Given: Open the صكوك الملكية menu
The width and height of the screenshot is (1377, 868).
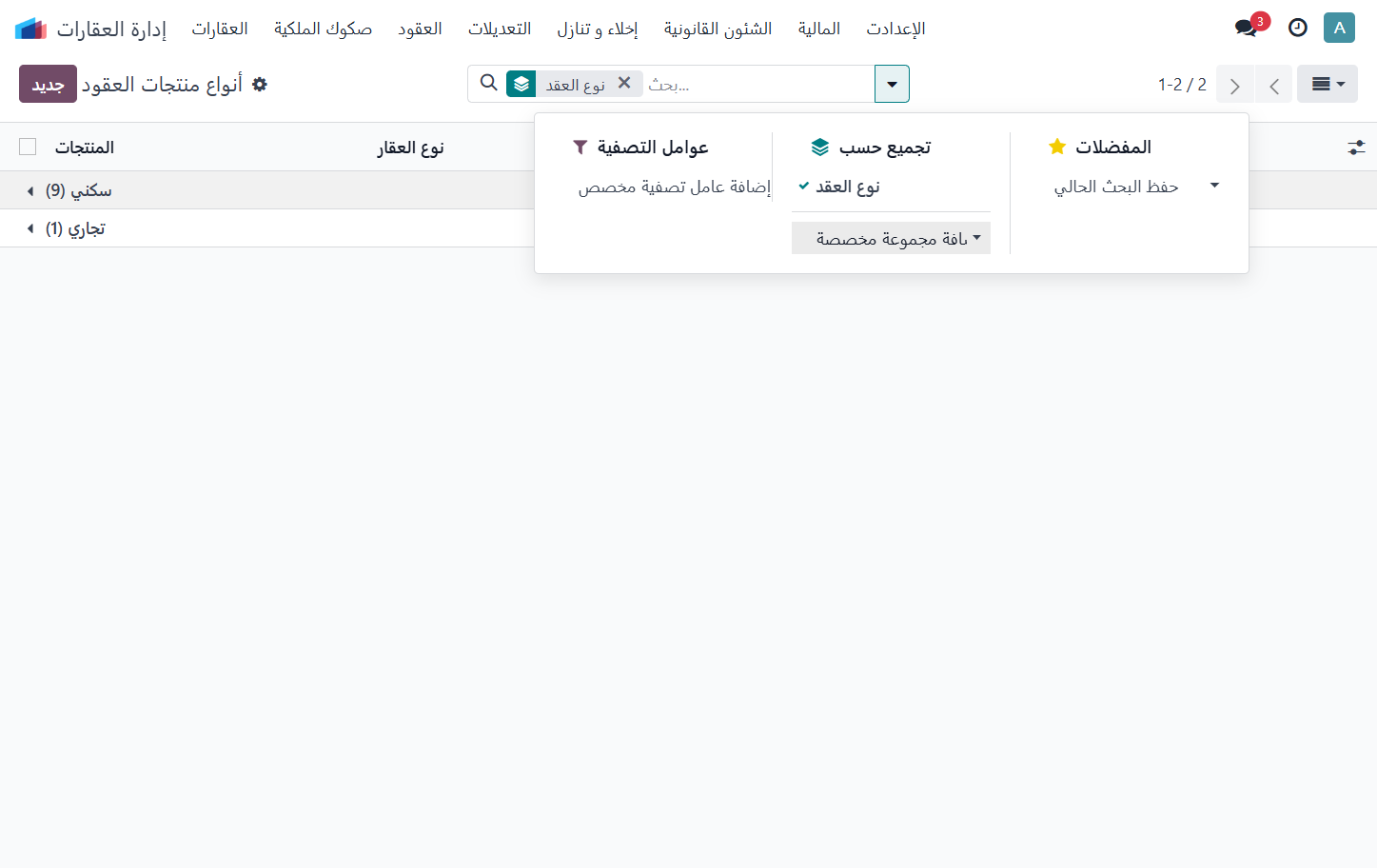Looking at the screenshot, I should pos(323,29).
